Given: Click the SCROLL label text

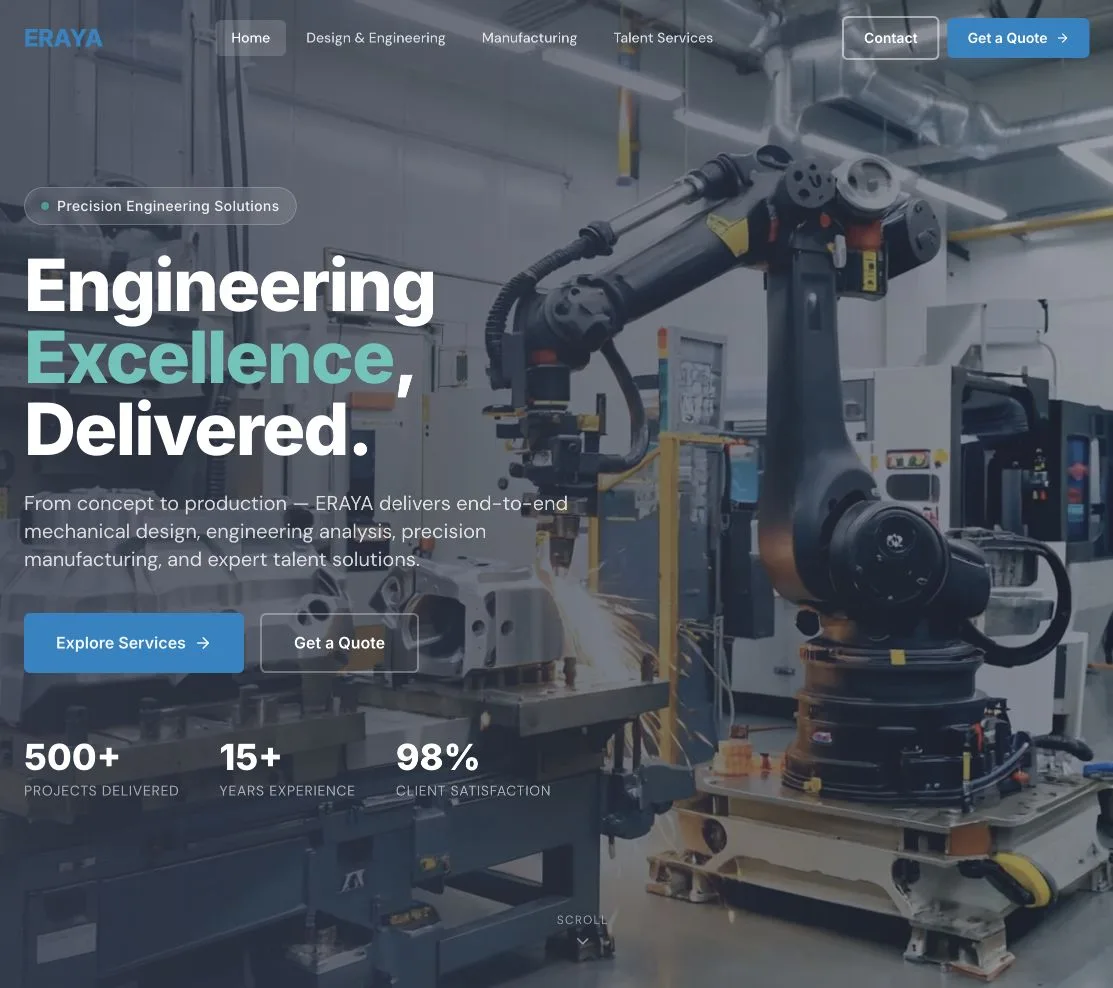Looking at the screenshot, I should (582, 920).
